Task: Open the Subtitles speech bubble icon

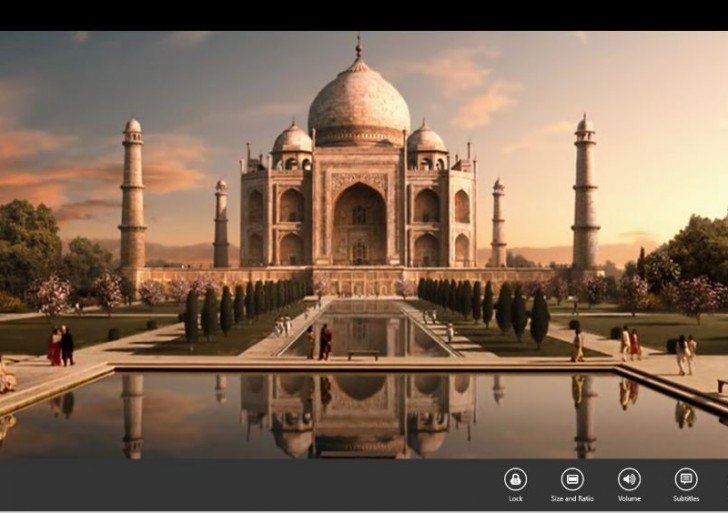Action: click(686, 479)
